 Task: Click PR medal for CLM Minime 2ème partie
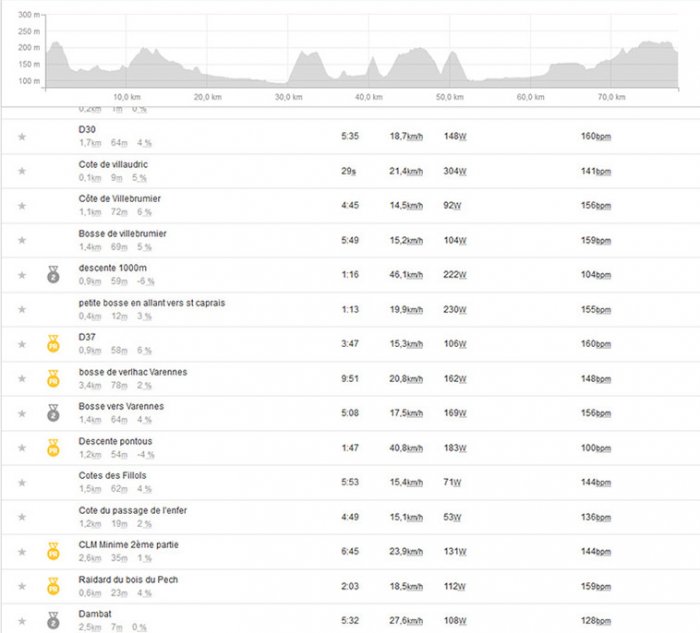(53, 551)
